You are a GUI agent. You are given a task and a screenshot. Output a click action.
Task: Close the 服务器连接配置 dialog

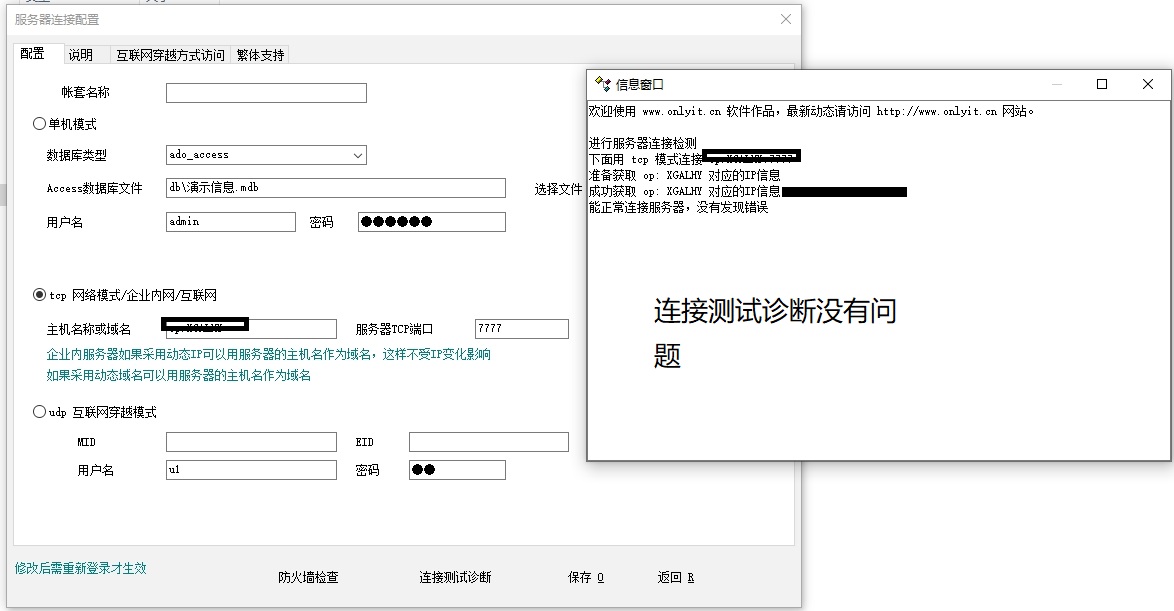point(786,19)
